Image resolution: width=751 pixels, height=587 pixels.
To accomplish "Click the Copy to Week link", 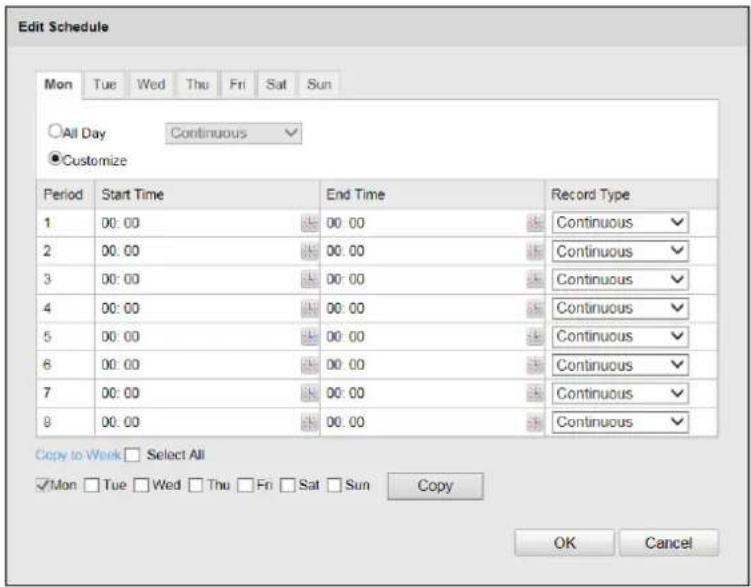I will [x=78, y=455].
